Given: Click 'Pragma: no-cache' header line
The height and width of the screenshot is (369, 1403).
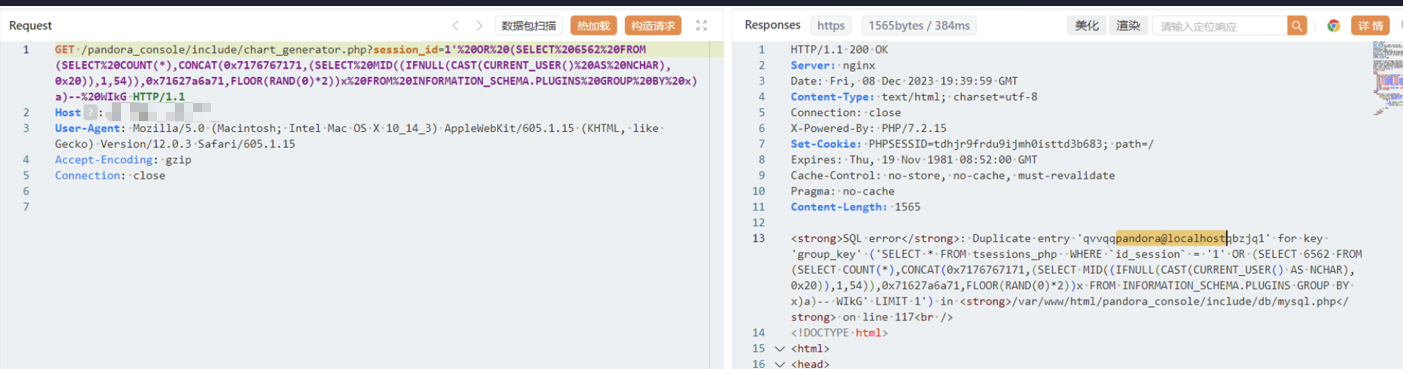Looking at the screenshot, I should pyautogui.click(x=842, y=191).
